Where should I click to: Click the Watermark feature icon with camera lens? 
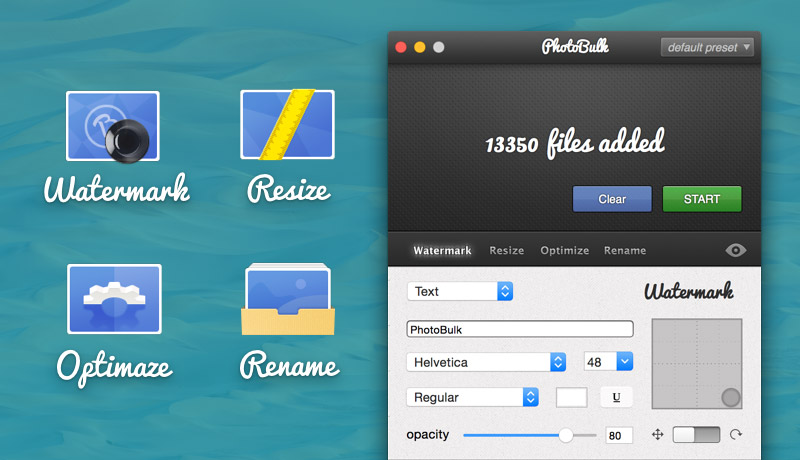point(113,126)
